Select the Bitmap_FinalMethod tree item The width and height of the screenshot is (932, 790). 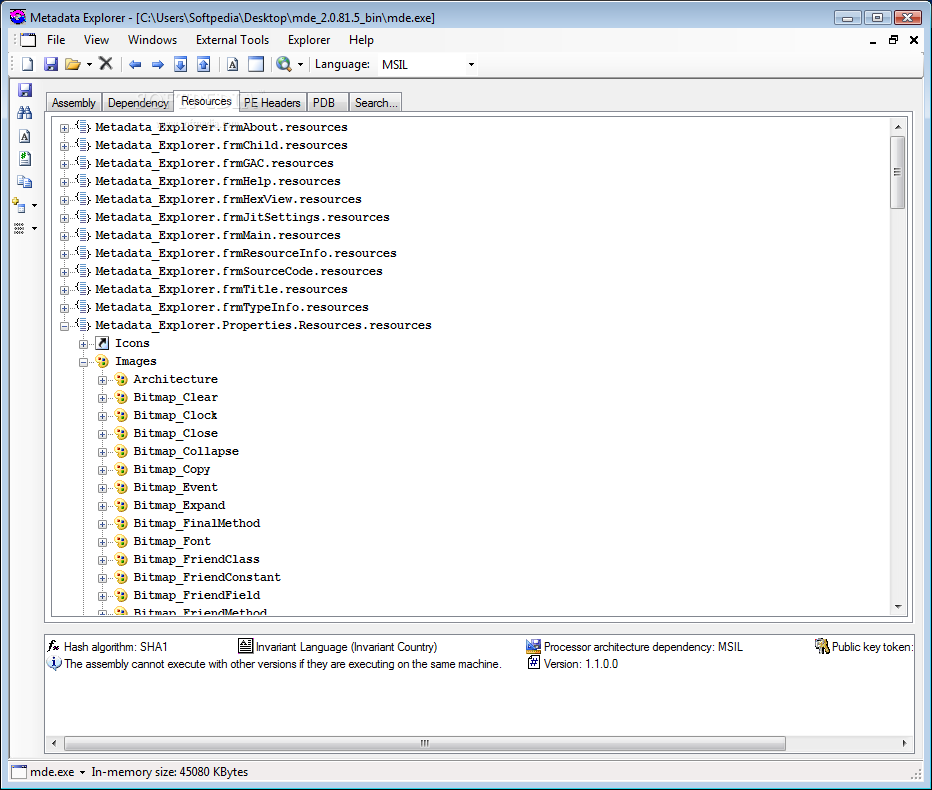[197, 523]
